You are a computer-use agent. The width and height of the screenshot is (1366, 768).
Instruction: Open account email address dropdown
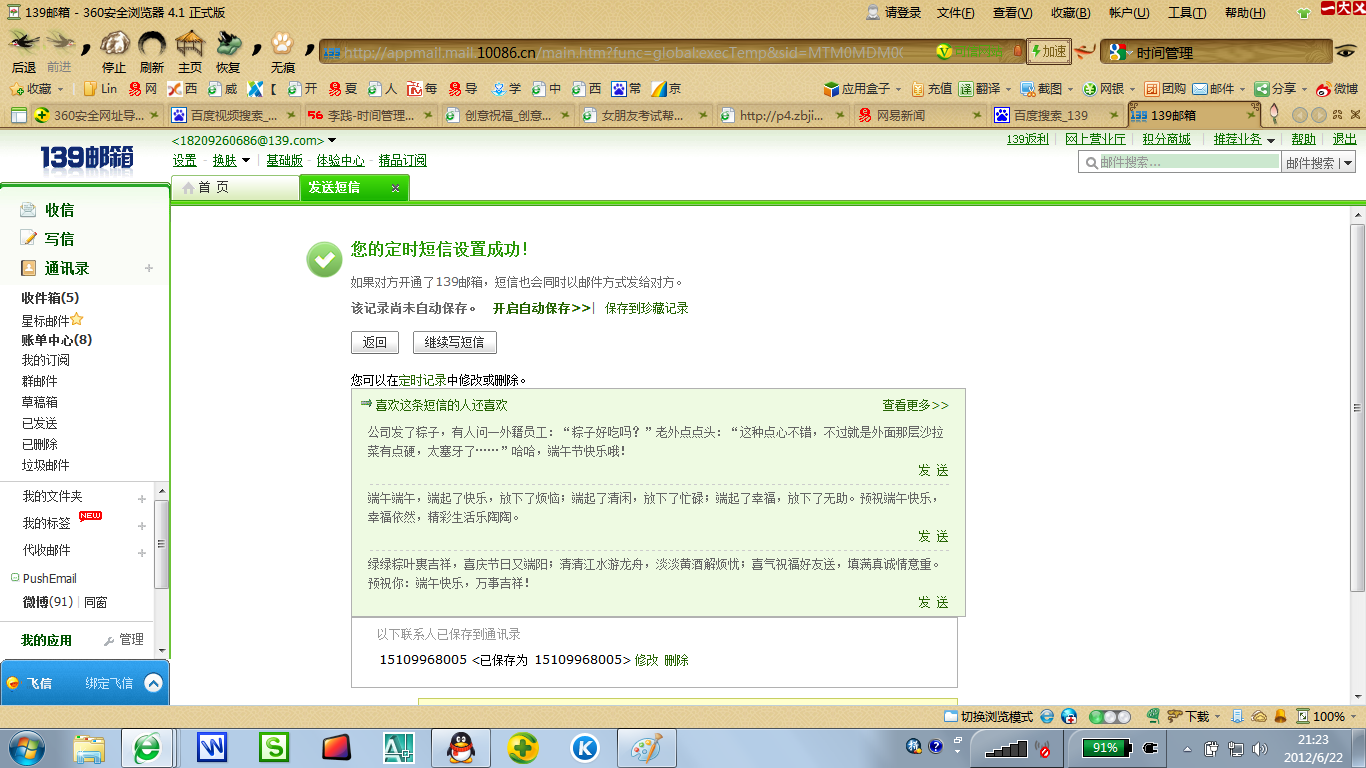point(332,141)
